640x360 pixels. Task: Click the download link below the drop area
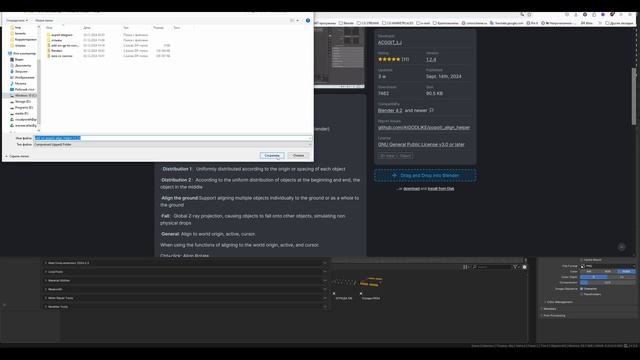[x=411, y=189]
